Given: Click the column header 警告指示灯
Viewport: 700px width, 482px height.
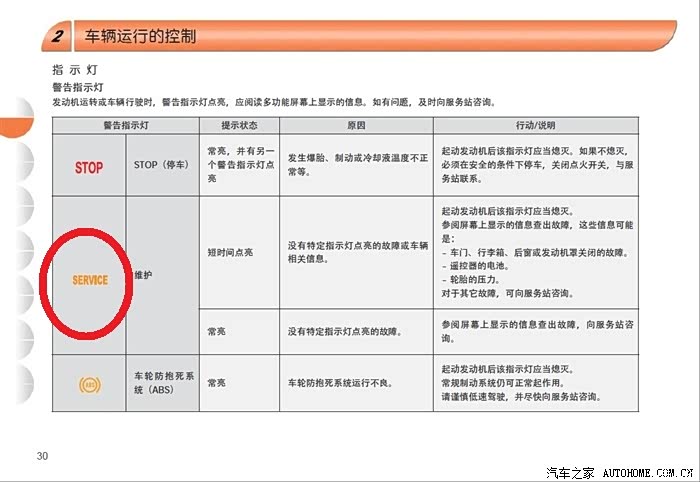Looking at the screenshot, I should pos(126,125).
